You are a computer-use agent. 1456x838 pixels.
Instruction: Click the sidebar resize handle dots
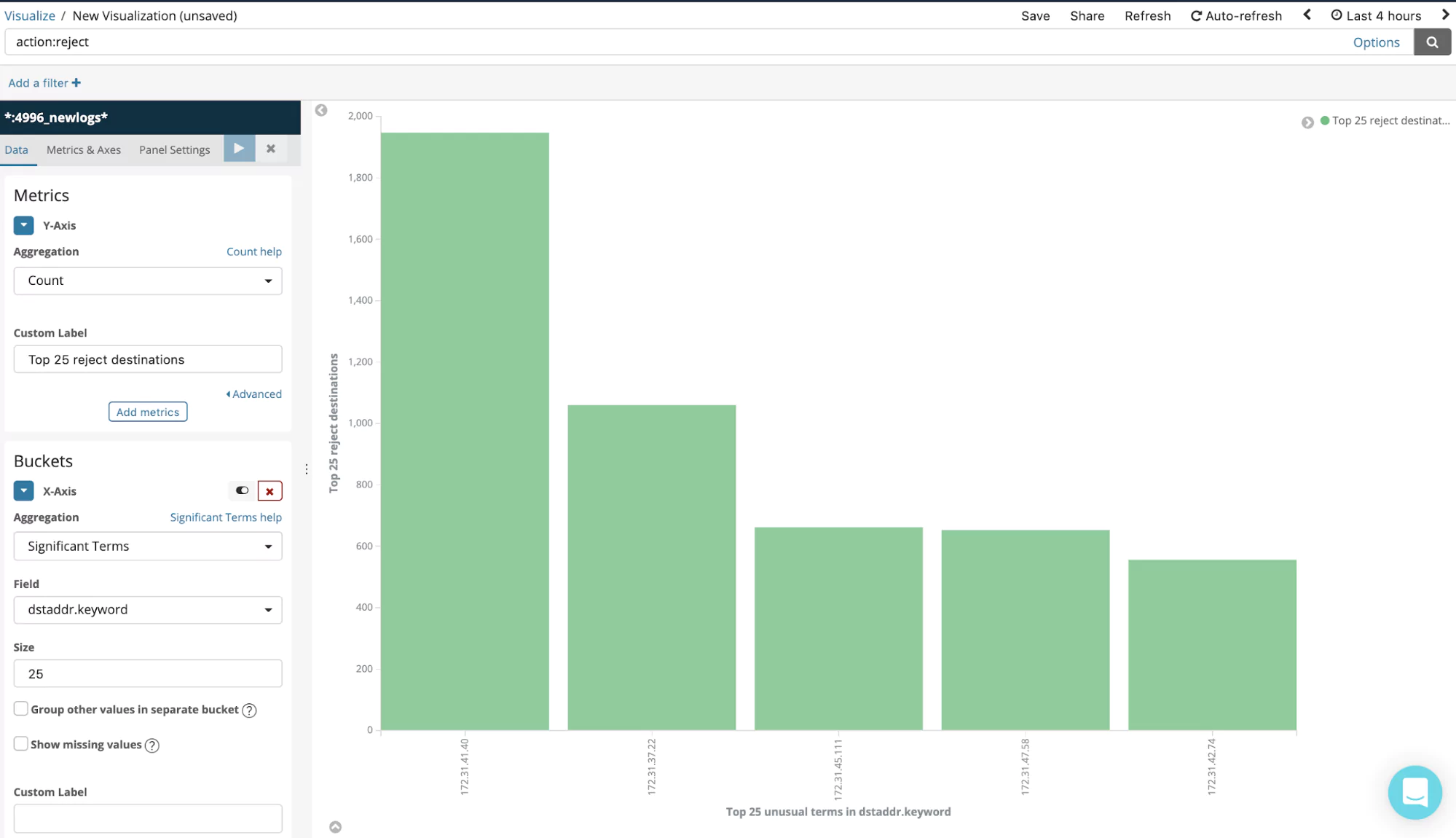307,469
